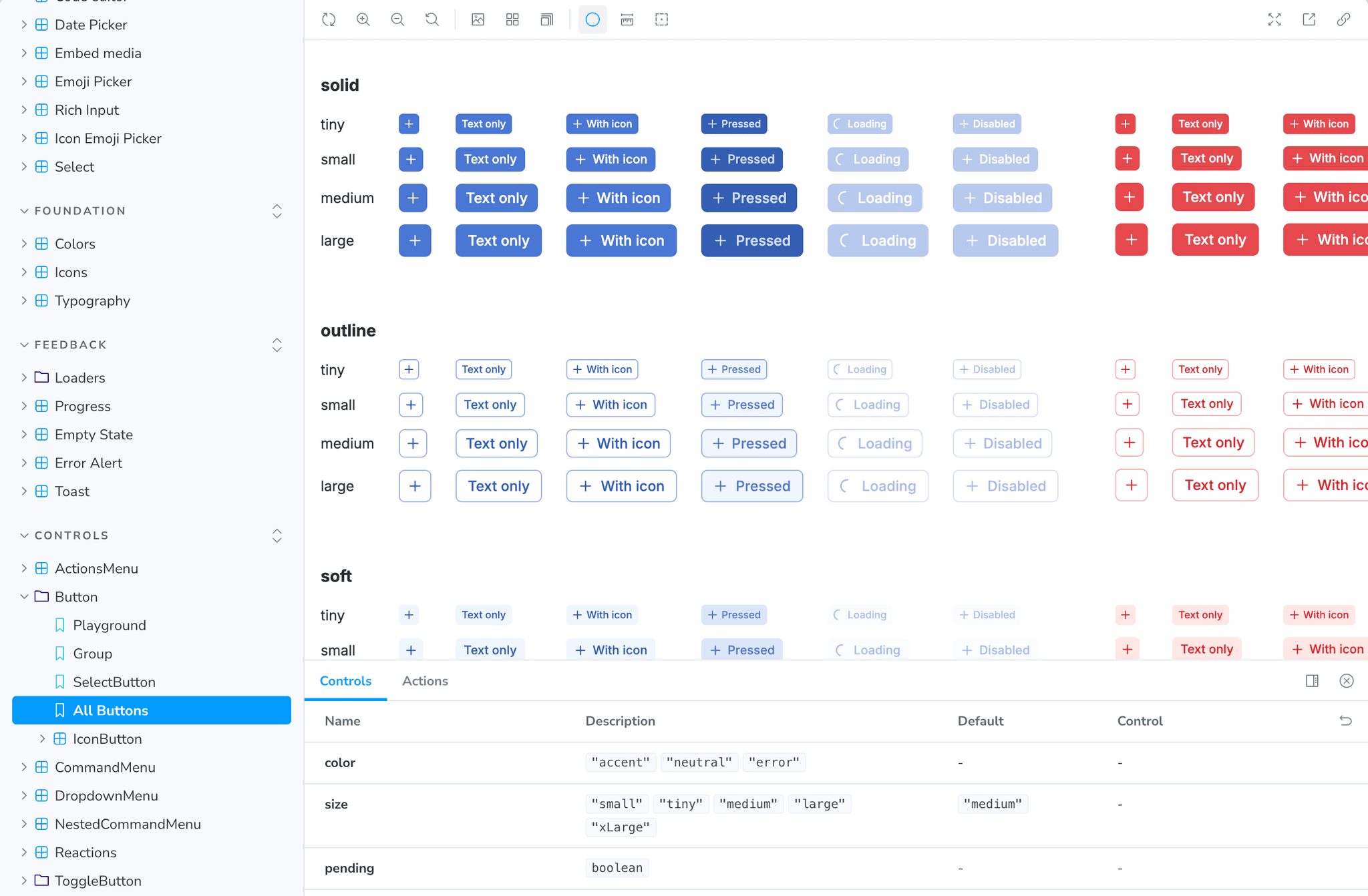Open canvas in new tab icon
Screen dimensions: 1368x896
pyautogui.click(x=1309, y=19)
